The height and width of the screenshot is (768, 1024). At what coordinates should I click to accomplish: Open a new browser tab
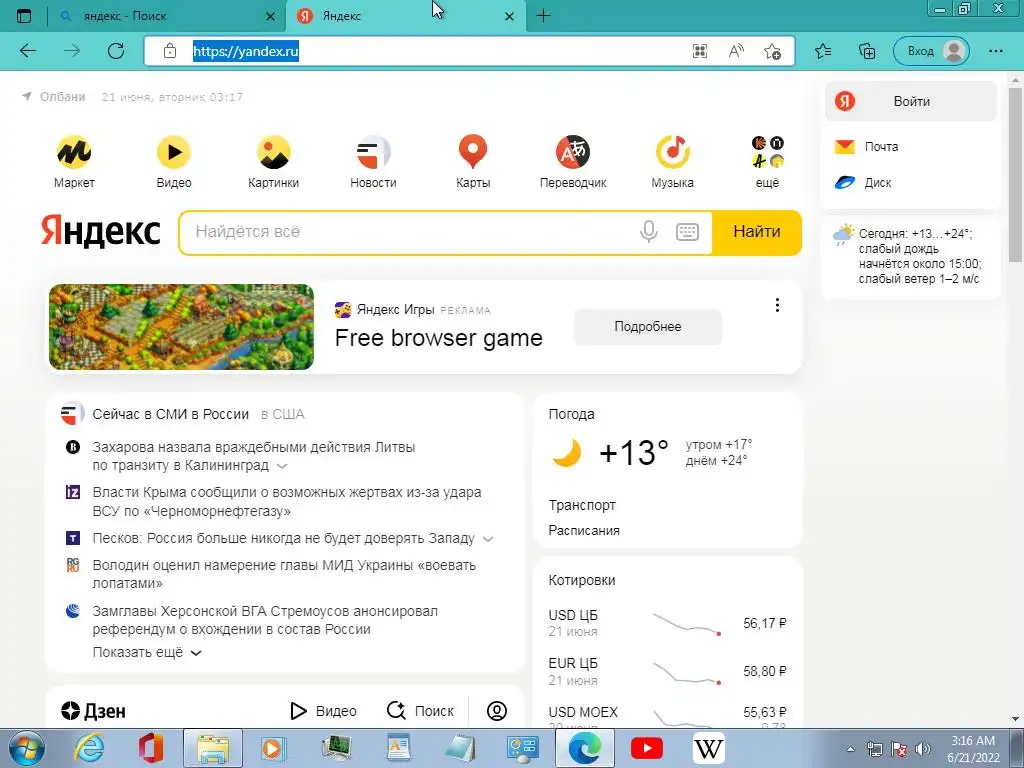(543, 16)
